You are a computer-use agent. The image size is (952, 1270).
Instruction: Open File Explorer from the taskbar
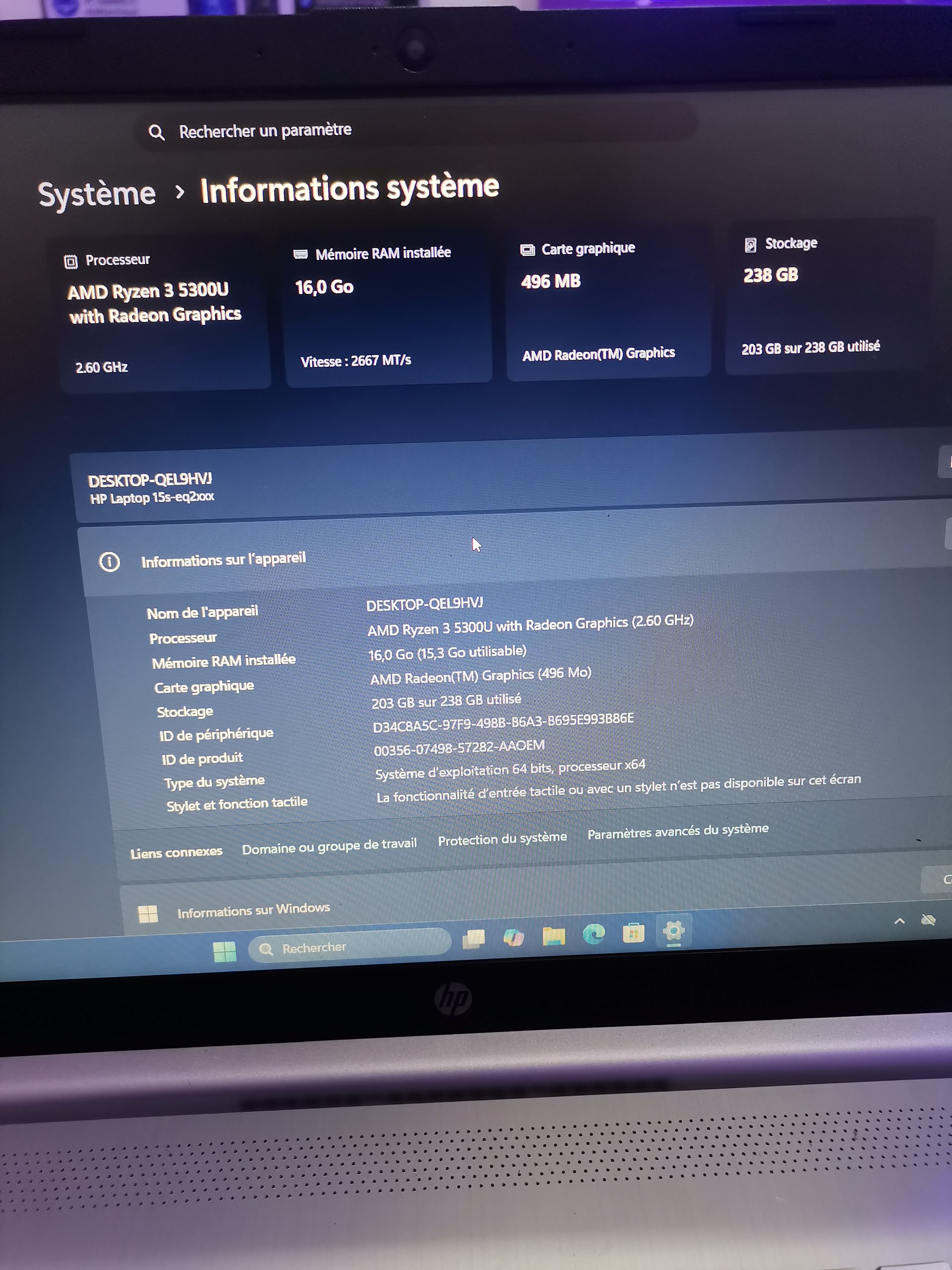point(554,936)
